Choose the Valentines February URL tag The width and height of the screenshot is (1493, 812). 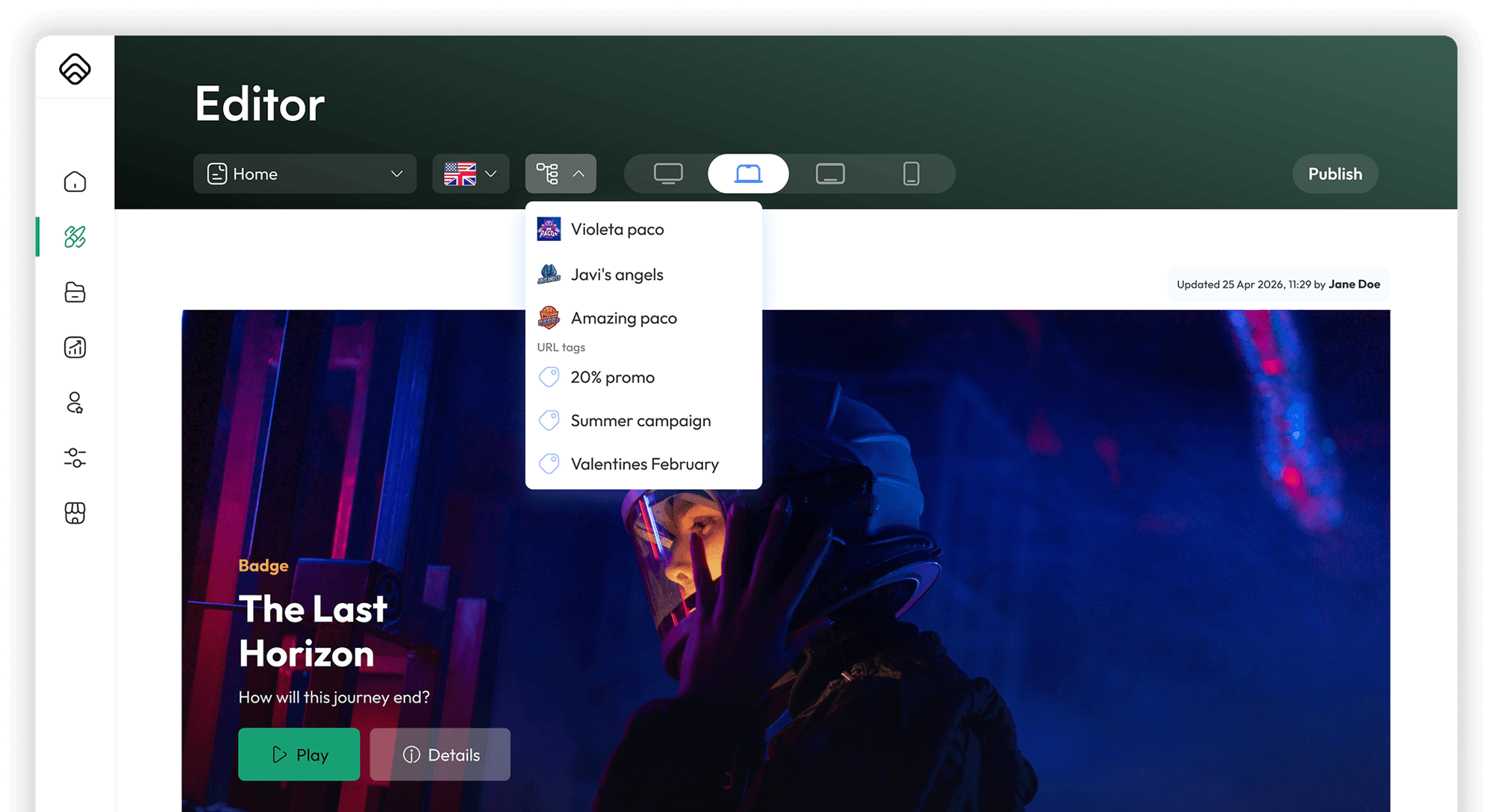coord(643,463)
